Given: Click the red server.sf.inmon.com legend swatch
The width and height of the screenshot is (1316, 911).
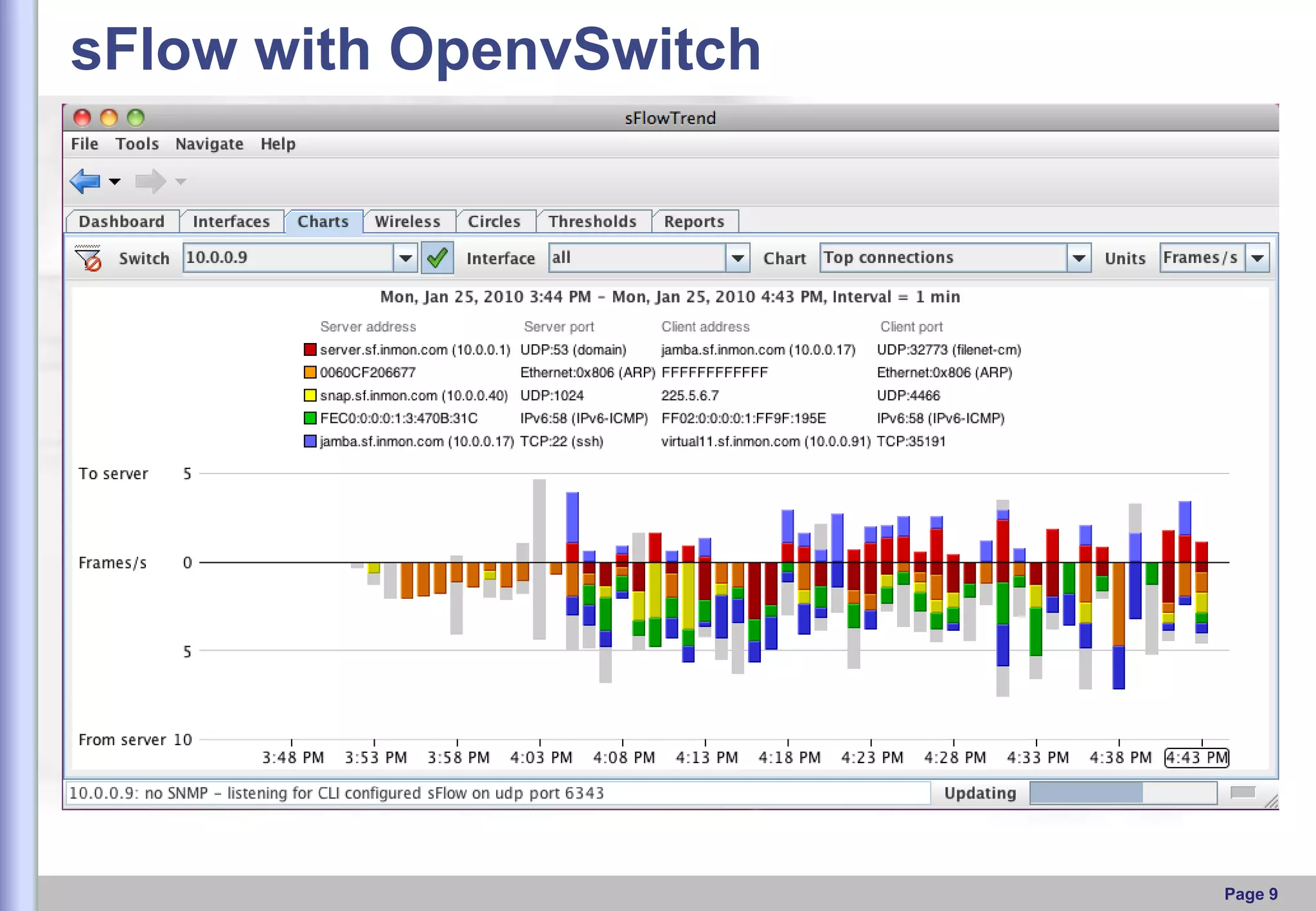Looking at the screenshot, I should click(310, 349).
